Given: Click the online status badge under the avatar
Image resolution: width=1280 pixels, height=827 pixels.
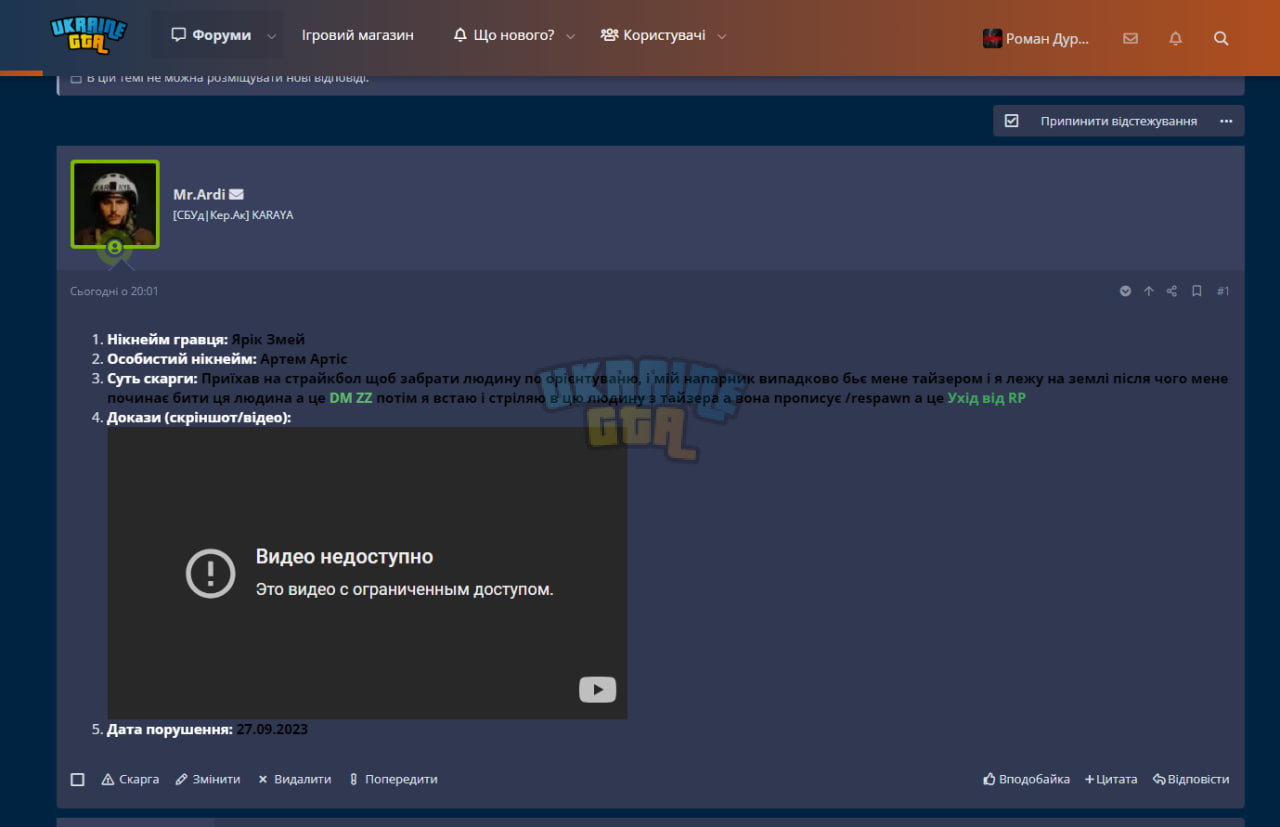Looking at the screenshot, I should point(115,246).
